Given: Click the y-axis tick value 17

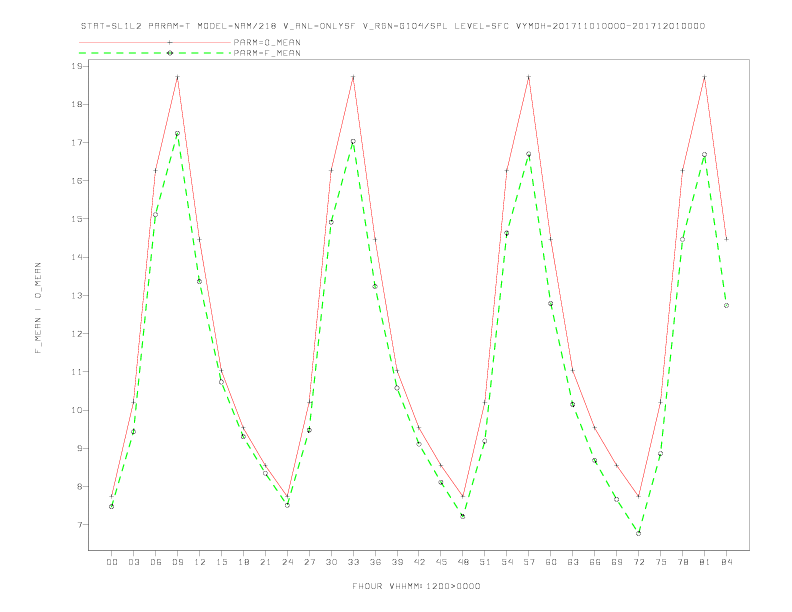Looking at the screenshot, I should 77,142.
